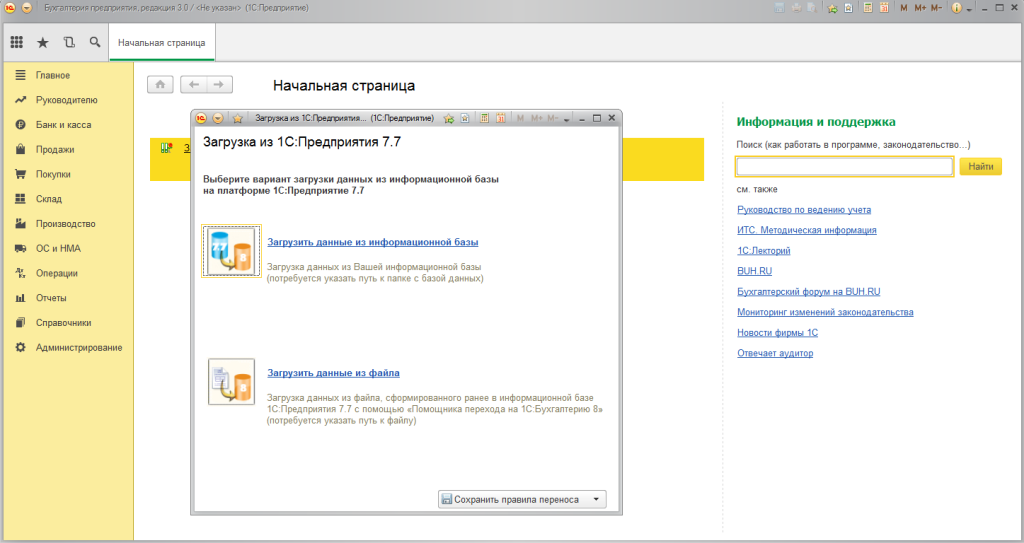Add dialog to favorites star-arrow icon
1024x543 pixels.
[x=449, y=118]
